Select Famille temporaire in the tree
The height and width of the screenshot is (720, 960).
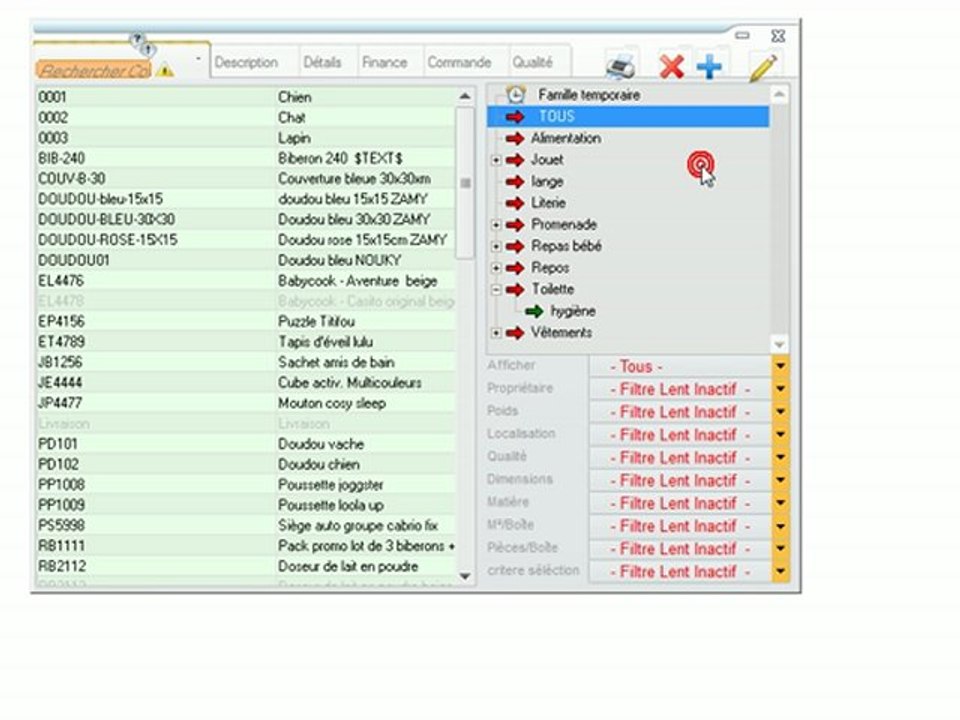click(589, 95)
